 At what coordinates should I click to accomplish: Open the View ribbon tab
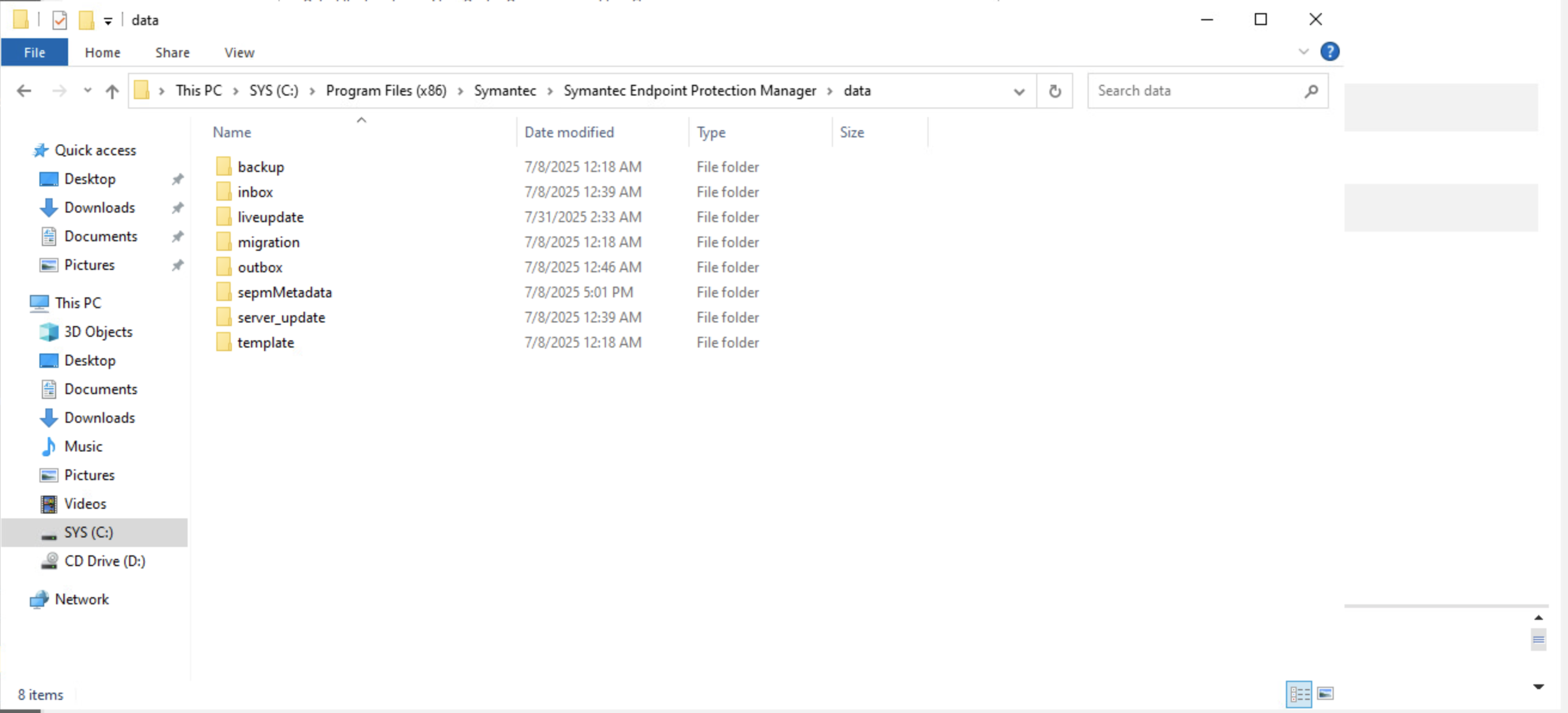tap(239, 53)
